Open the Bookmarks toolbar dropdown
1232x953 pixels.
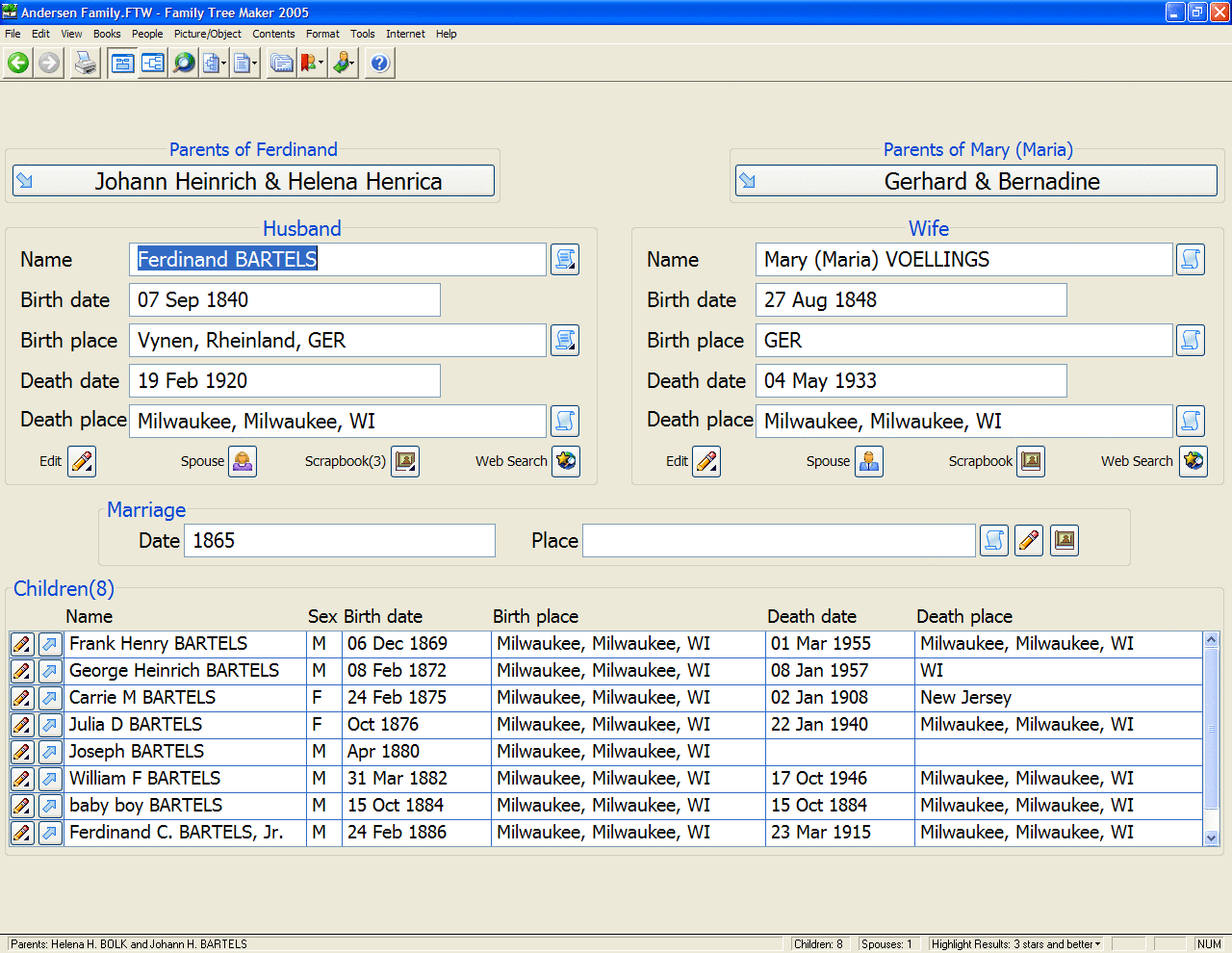(313, 64)
